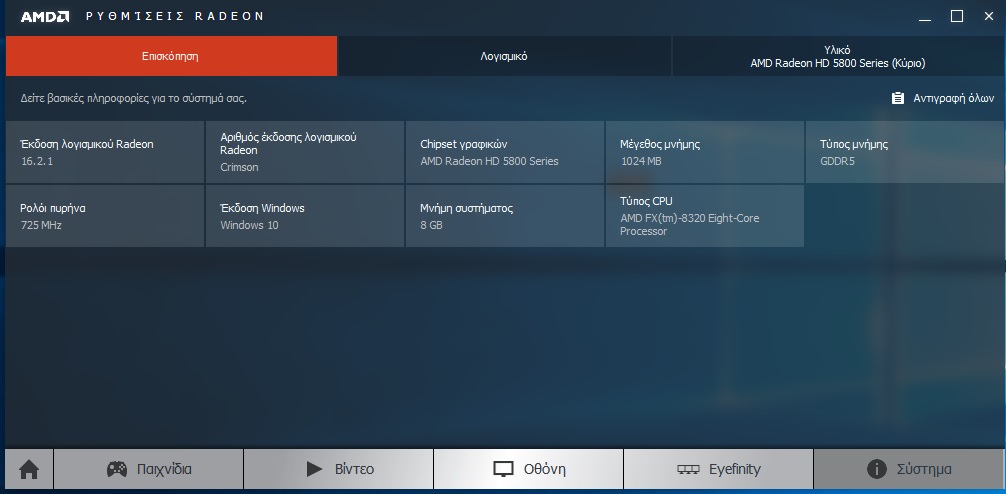Viewport: 1006px width, 494px height.
Task: Select the Τύπος CPU AMD FX-8320 tile
Action: 704,216
